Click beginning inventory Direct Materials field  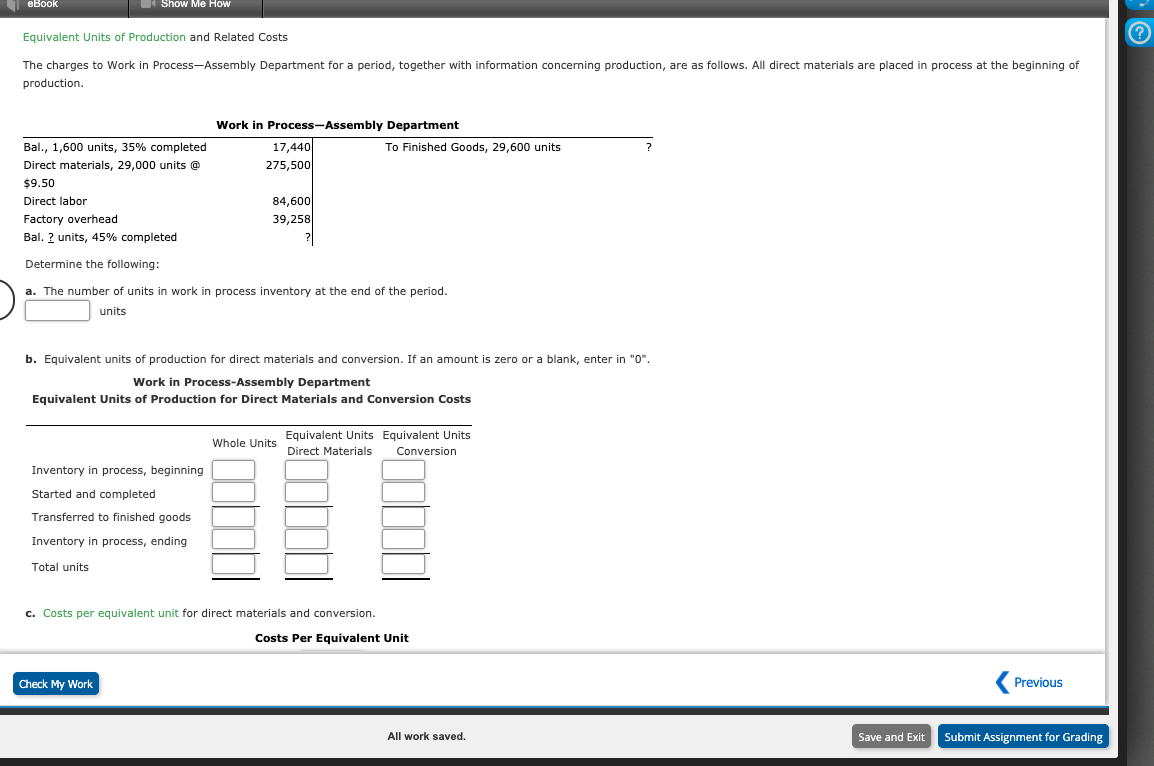(306, 468)
